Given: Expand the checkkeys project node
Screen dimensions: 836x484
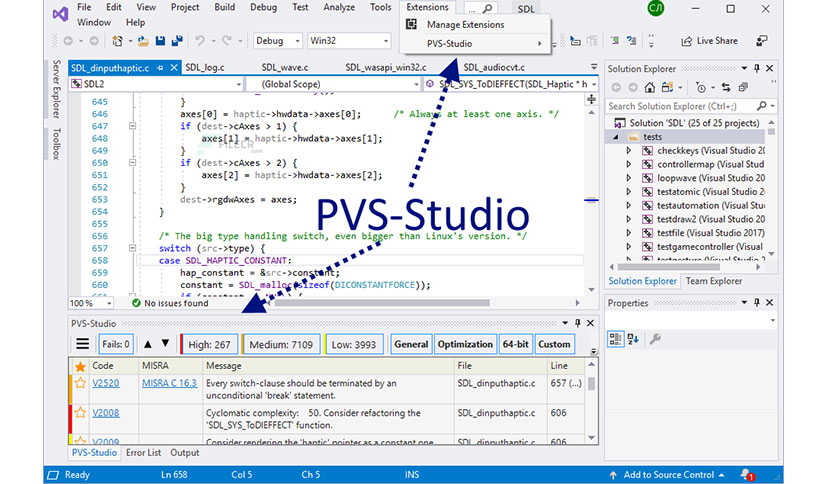Looking at the screenshot, I should point(629,151).
